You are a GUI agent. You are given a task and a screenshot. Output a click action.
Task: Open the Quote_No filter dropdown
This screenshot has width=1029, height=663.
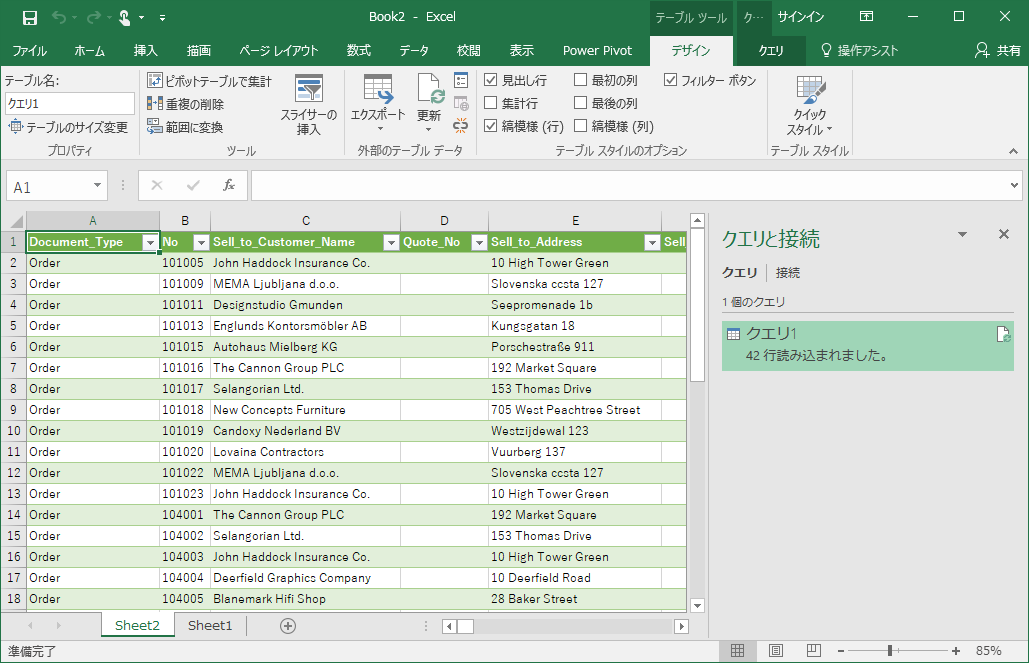click(479, 242)
